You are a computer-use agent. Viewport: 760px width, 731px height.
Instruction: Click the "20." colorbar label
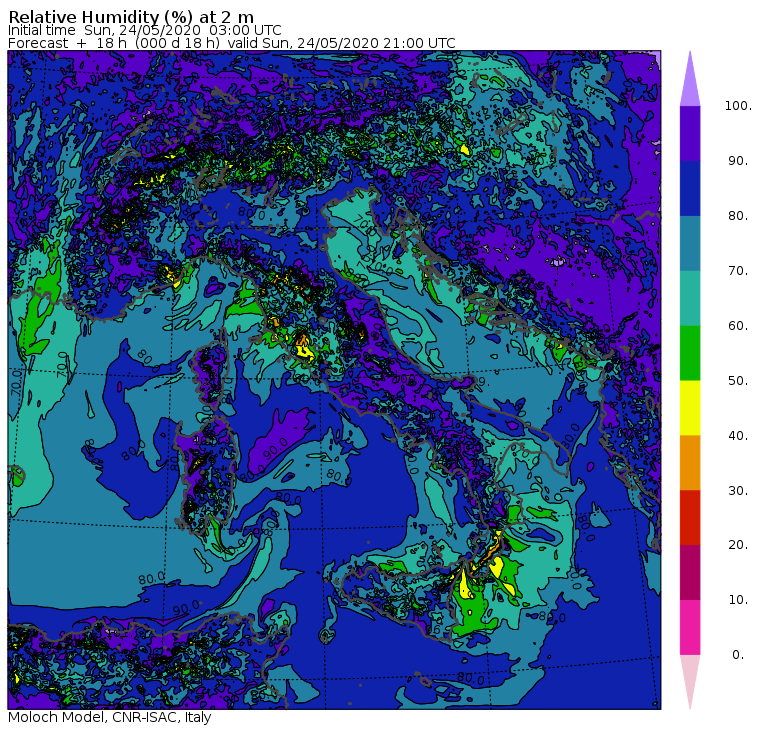(x=738, y=545)
